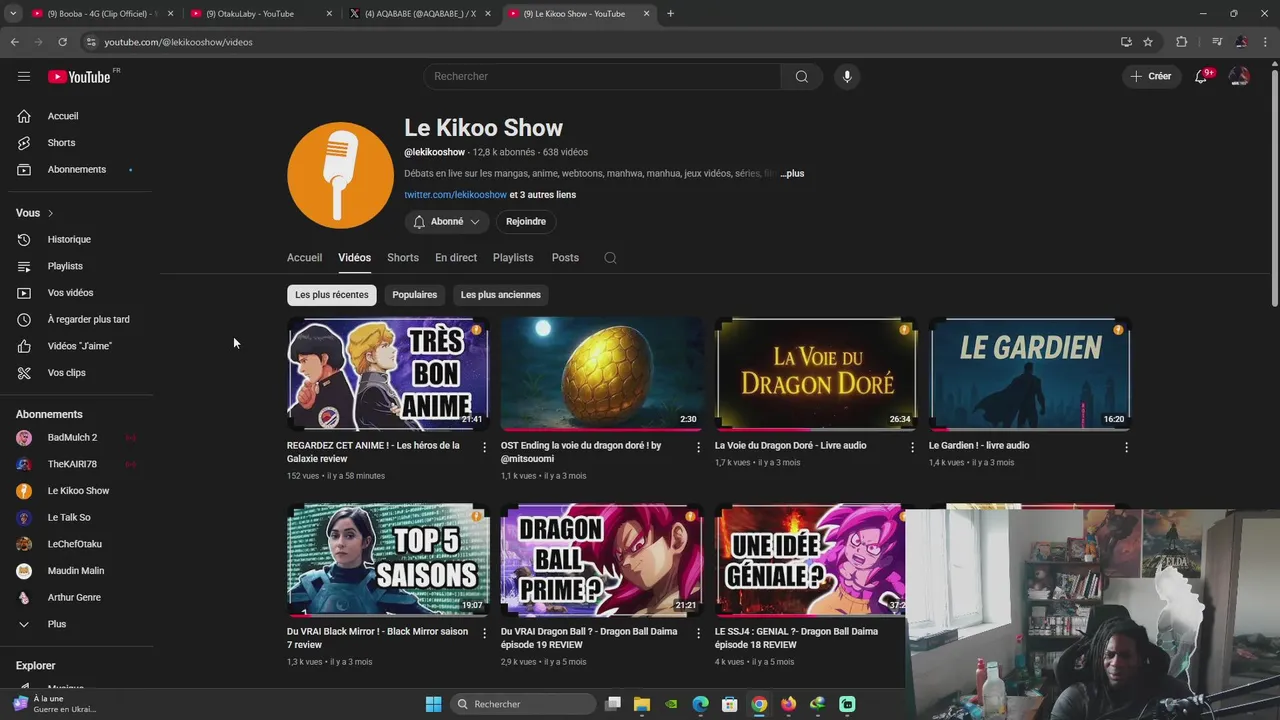
Task: Open Maudin Malin subscription channel
Action: coord(77,571)
